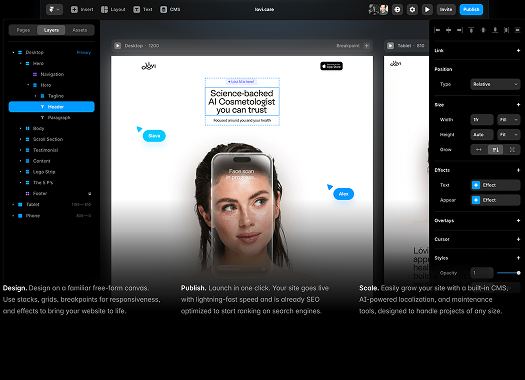This screenshot has width=525, height=380.
Task: Align left icon in properties panel
Action: 437,30
